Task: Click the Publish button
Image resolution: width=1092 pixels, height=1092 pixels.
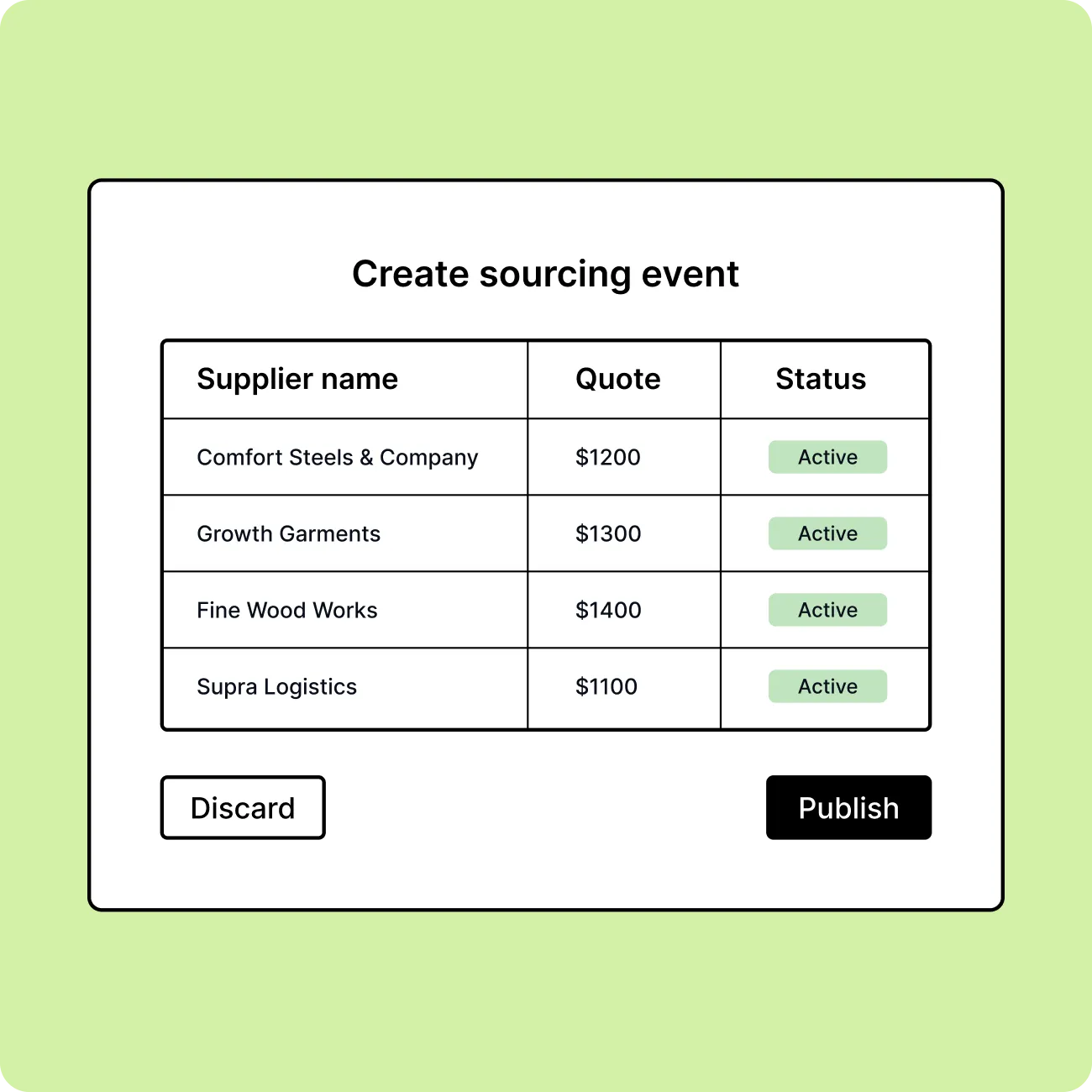Action: click(848, 807)
